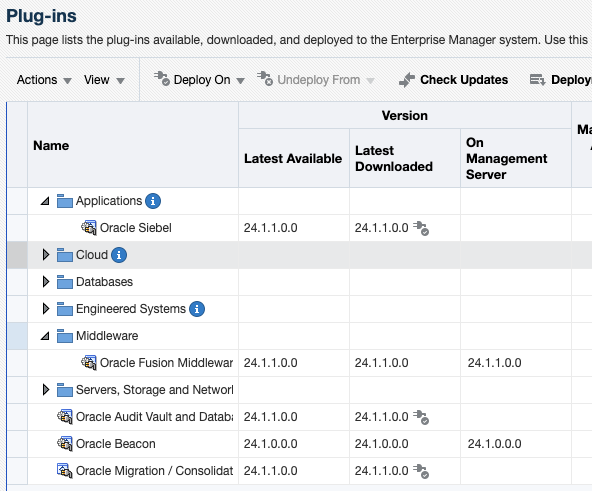Collapse the Middleware folder
This screenshot has width=592, height=491.
(x=45, y=336)
